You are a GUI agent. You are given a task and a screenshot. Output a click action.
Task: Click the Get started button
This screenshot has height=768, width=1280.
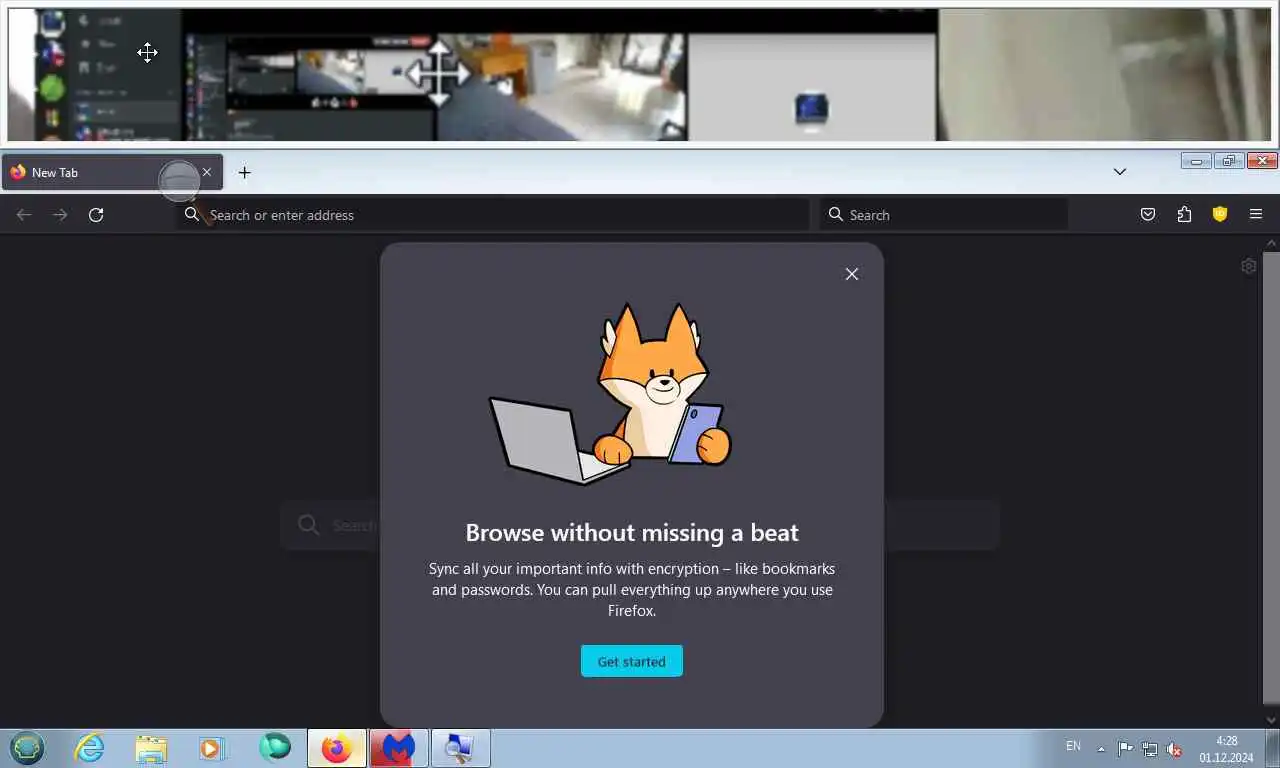click(x=632, y=661)
